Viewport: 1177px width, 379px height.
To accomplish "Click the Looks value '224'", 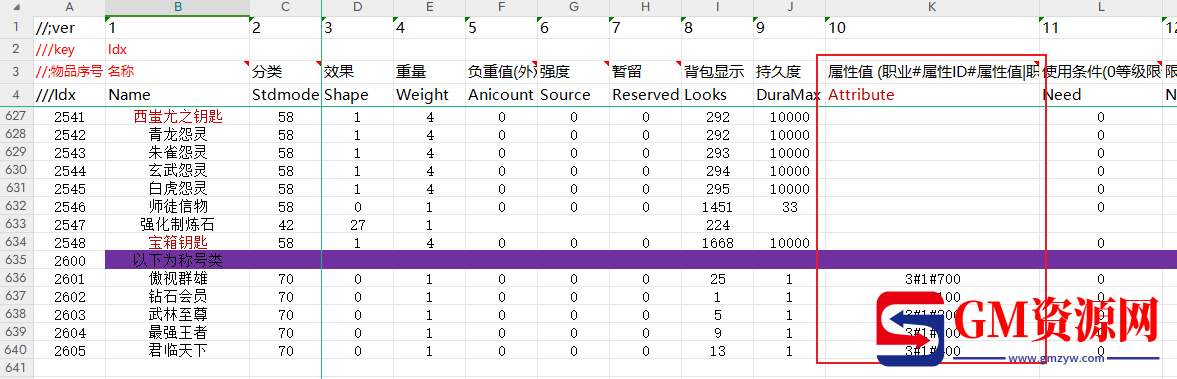I will [718, 224].
